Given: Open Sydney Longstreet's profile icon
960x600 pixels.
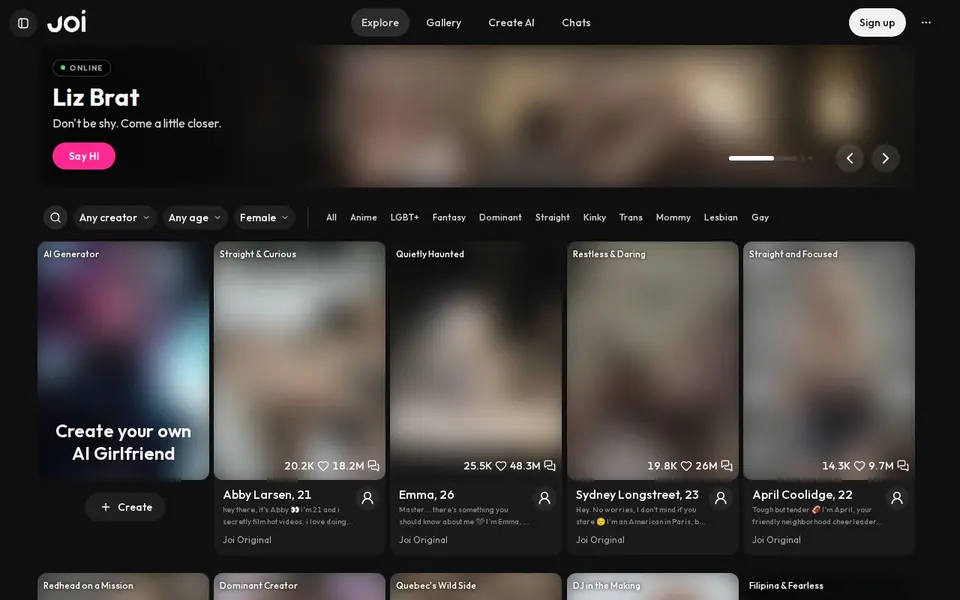Looking at the screenshot, I should (x=721, y=498).
